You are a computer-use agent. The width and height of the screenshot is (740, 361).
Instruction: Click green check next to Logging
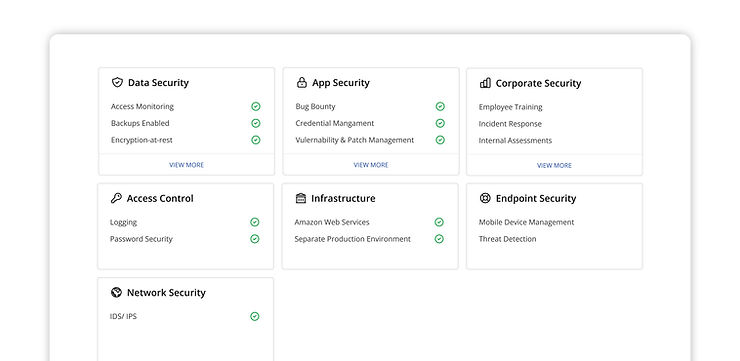click(254, 222)
